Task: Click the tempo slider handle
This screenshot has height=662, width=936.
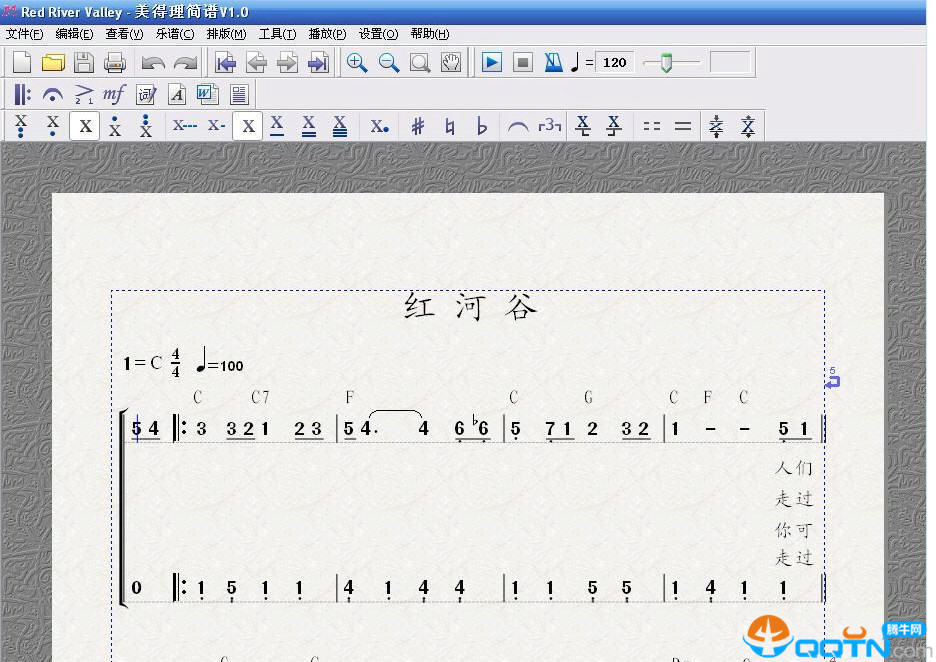Action: [x=666, y=63]
